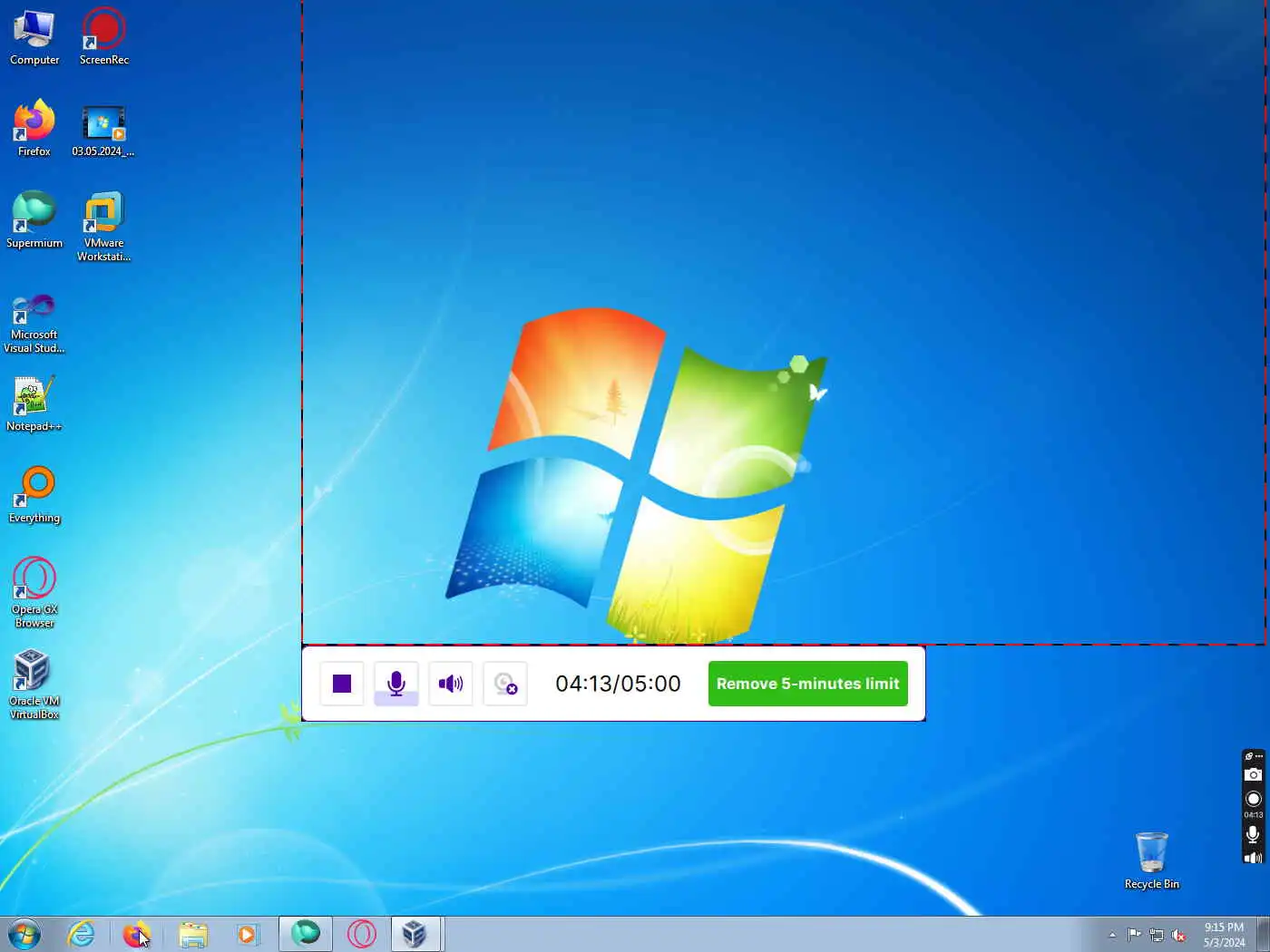Open the Computer desktop icon
1270x952 pixels.
coord(34,36)
